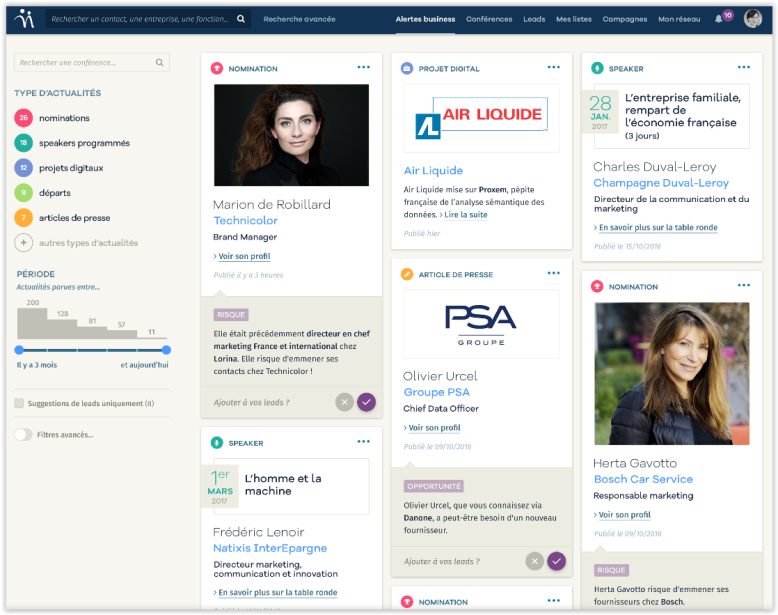
Task: Switch to the Leads tab
Action: coord(534,19)
